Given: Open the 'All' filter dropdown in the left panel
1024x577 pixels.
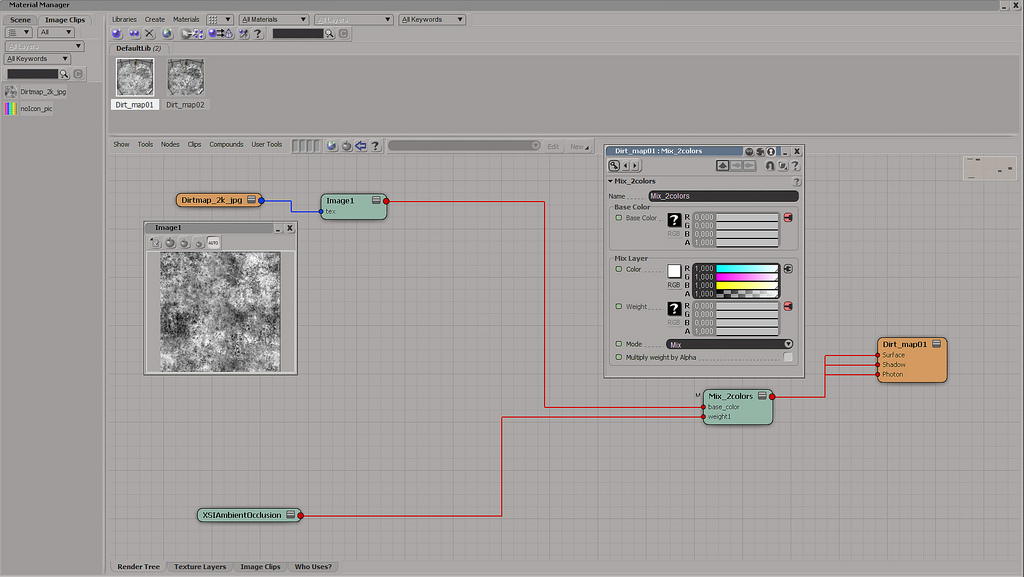Looking at the screenshot, I should tap(56, 32).
